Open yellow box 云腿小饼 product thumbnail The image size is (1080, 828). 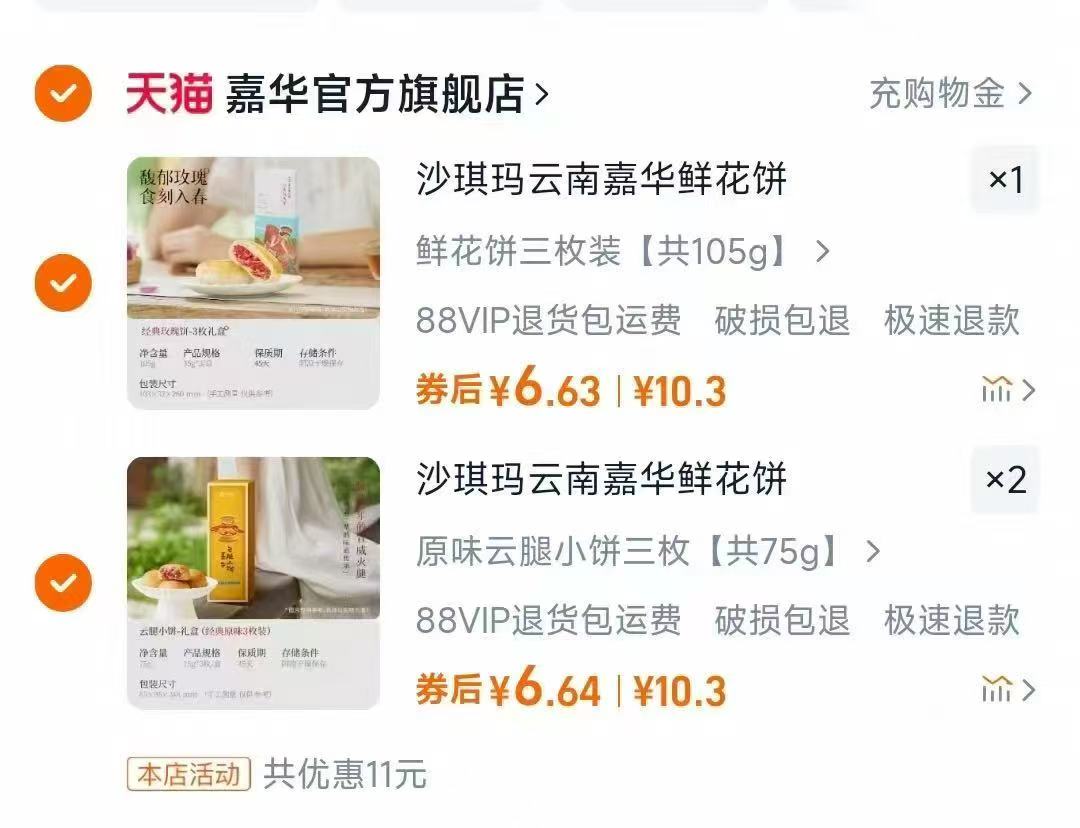pyautogui.click(x=253, y=583)
